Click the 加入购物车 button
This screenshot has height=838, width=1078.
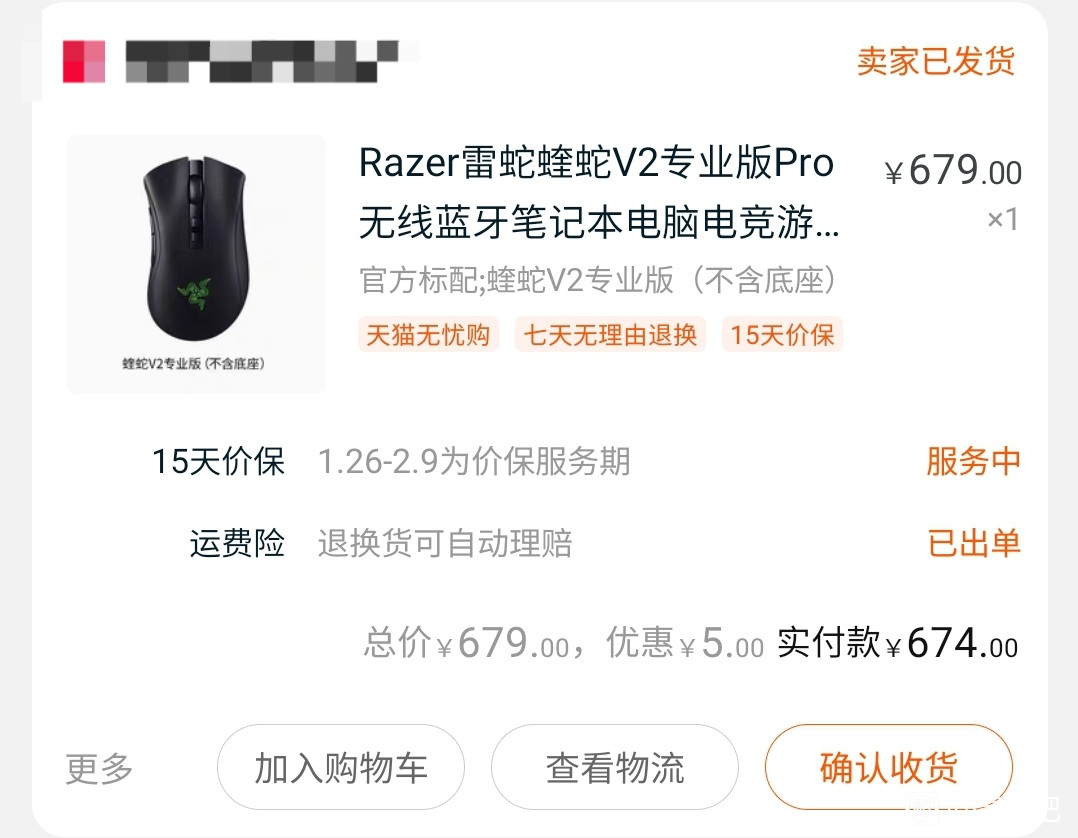coord(341,767)
